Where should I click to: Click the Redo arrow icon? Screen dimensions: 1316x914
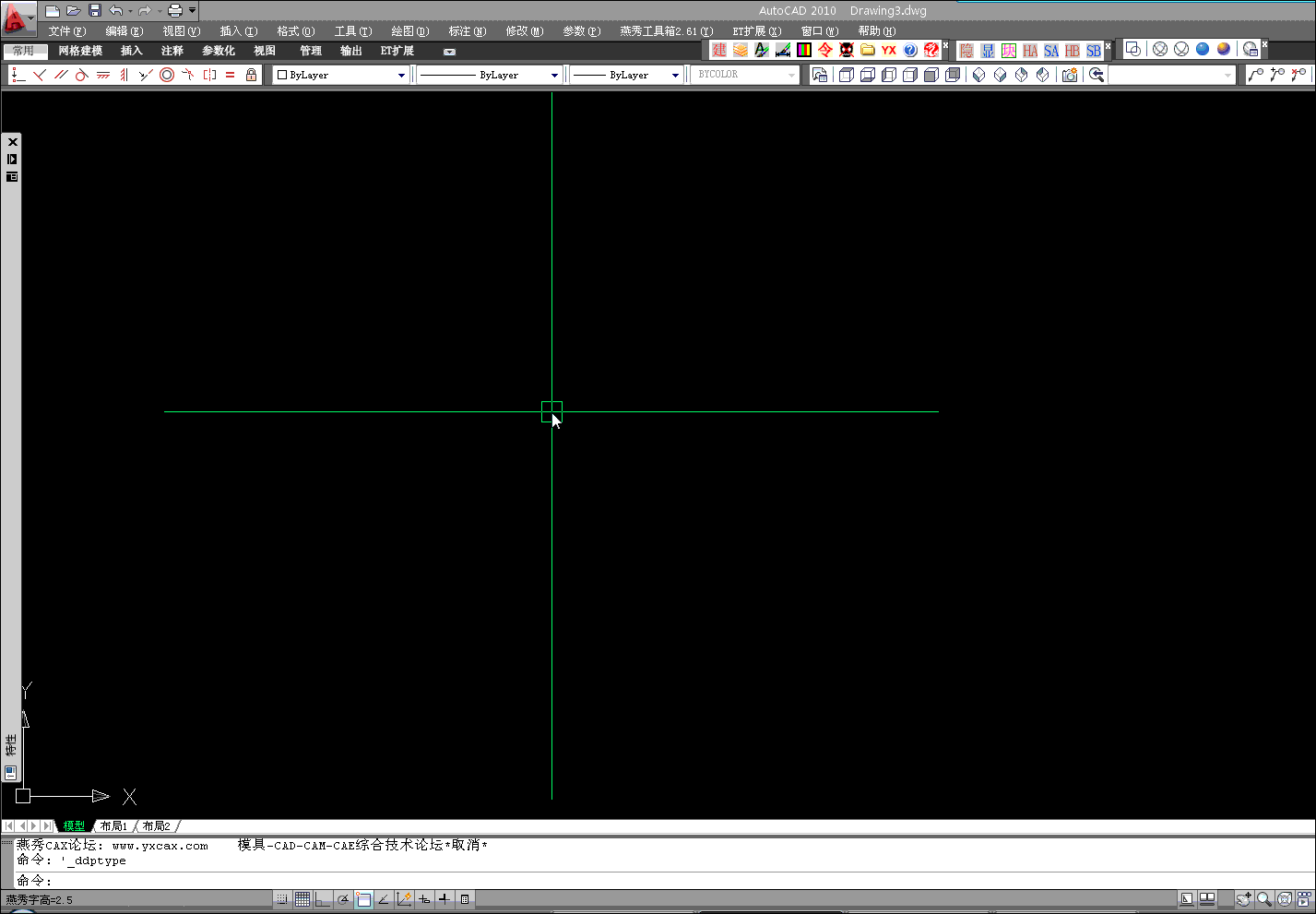(145, 11)
